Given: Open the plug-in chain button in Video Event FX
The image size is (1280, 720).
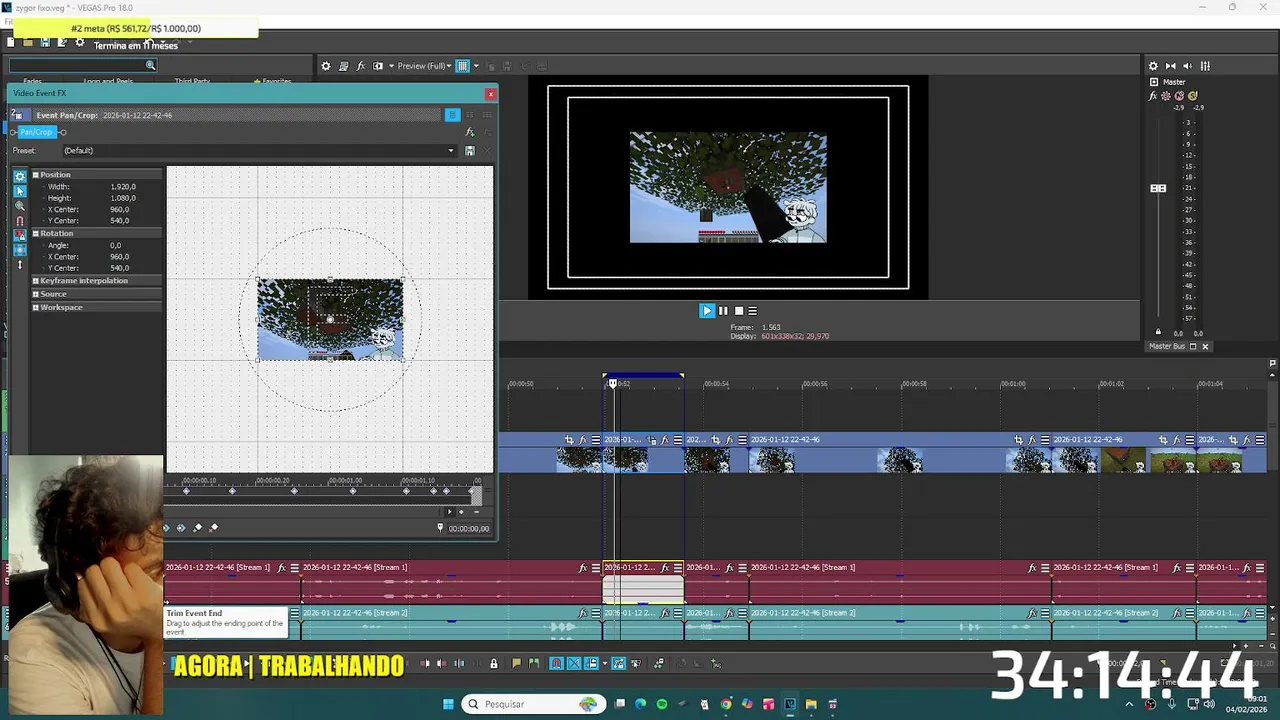Looking at the screenshot, I should [x=469, y=132].
